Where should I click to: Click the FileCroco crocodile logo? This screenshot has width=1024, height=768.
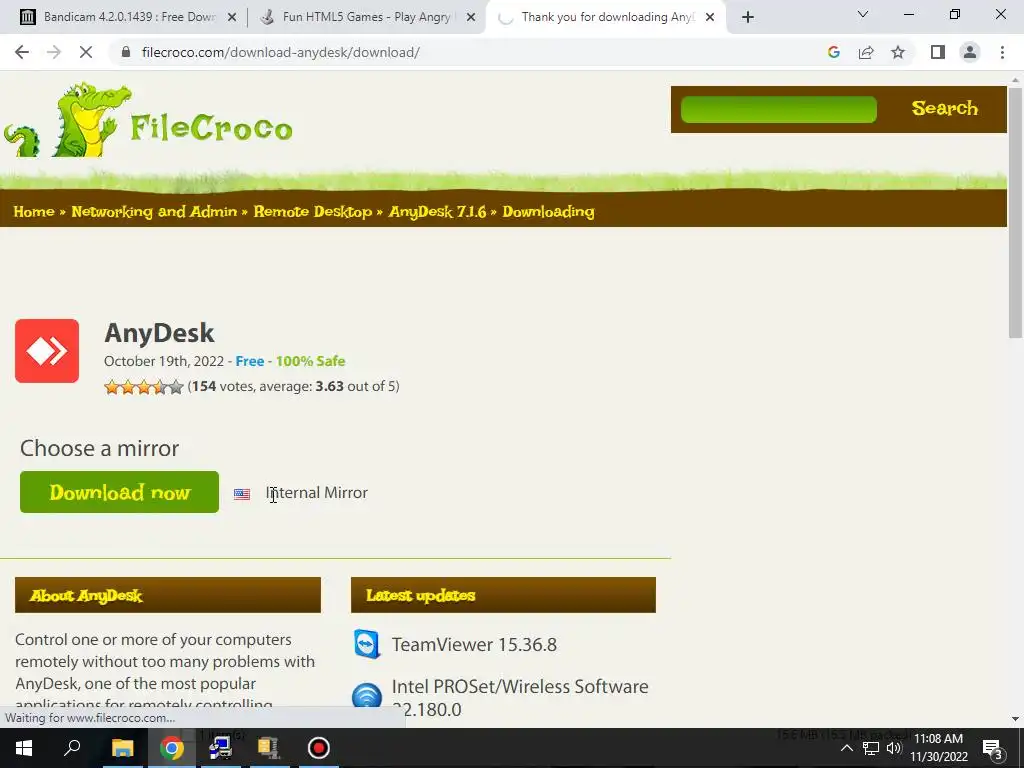click(148, 121)
